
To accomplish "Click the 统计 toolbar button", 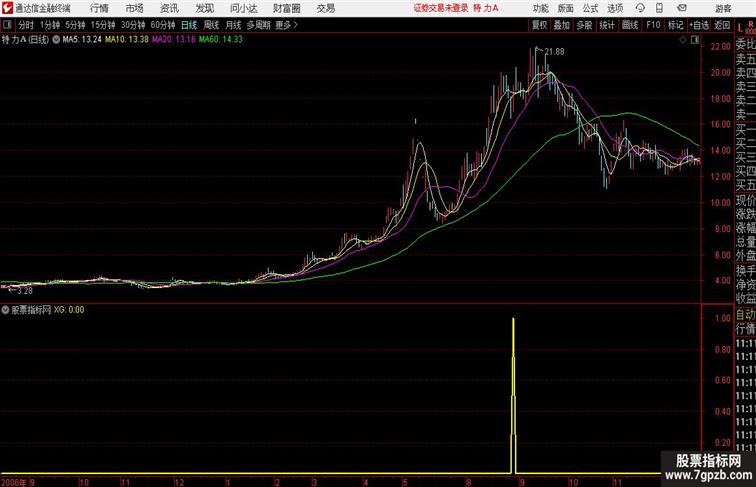I will click(x=607, y=25).
